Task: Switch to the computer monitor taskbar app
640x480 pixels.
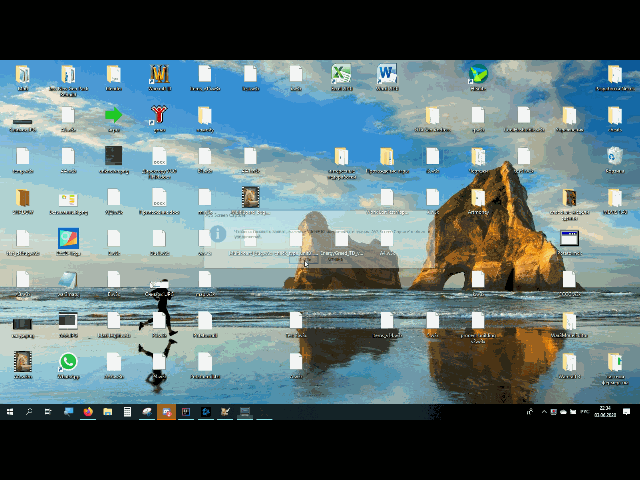Action: pos(245,412)
